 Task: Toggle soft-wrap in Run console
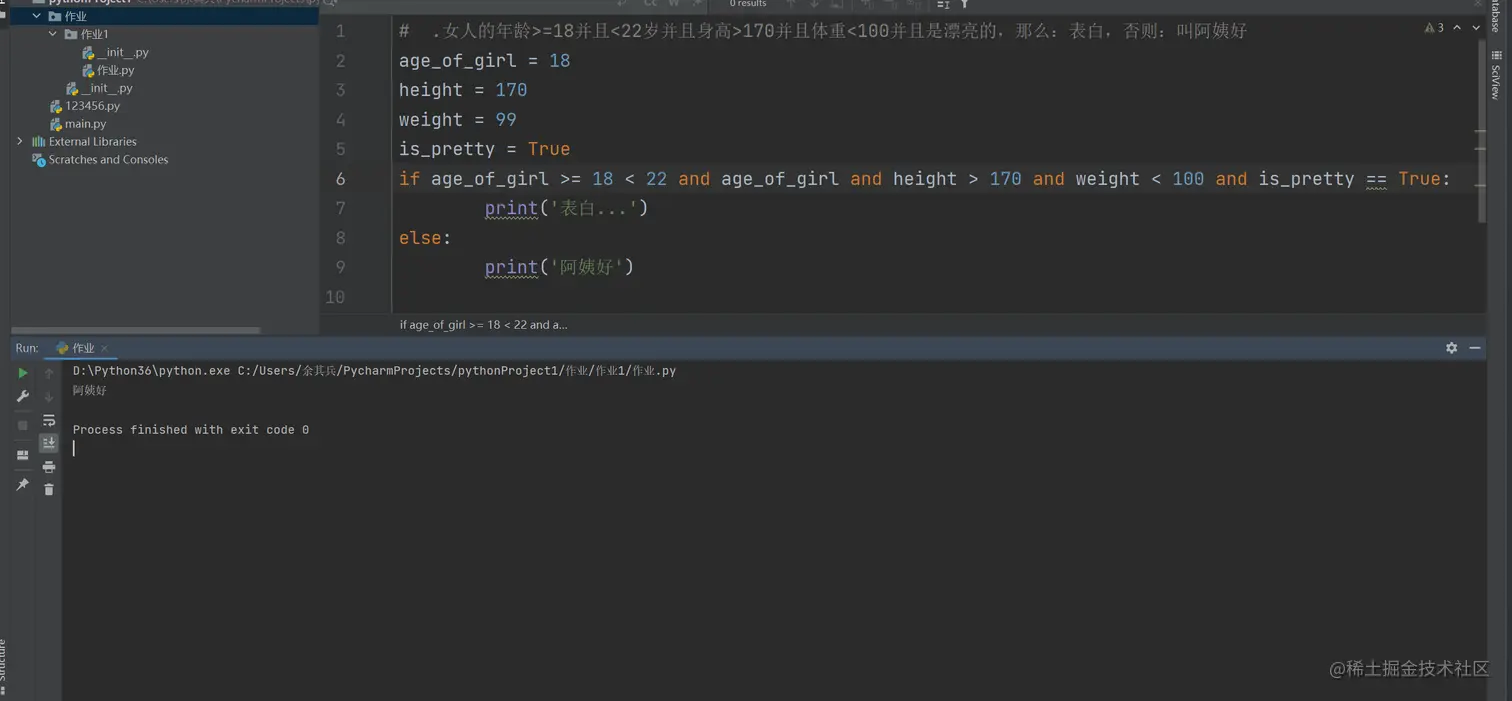(49, 420)
